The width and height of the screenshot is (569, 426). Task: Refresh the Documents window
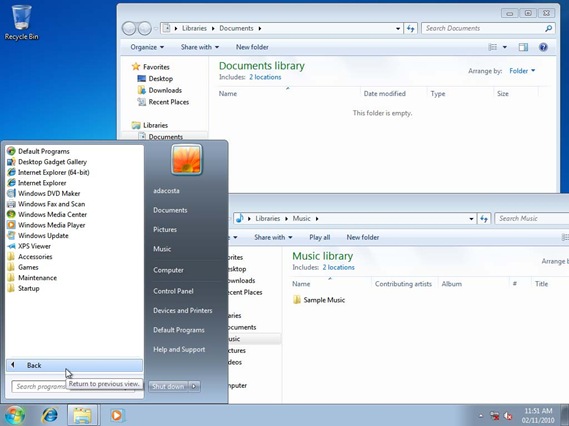tap(410, 28)
